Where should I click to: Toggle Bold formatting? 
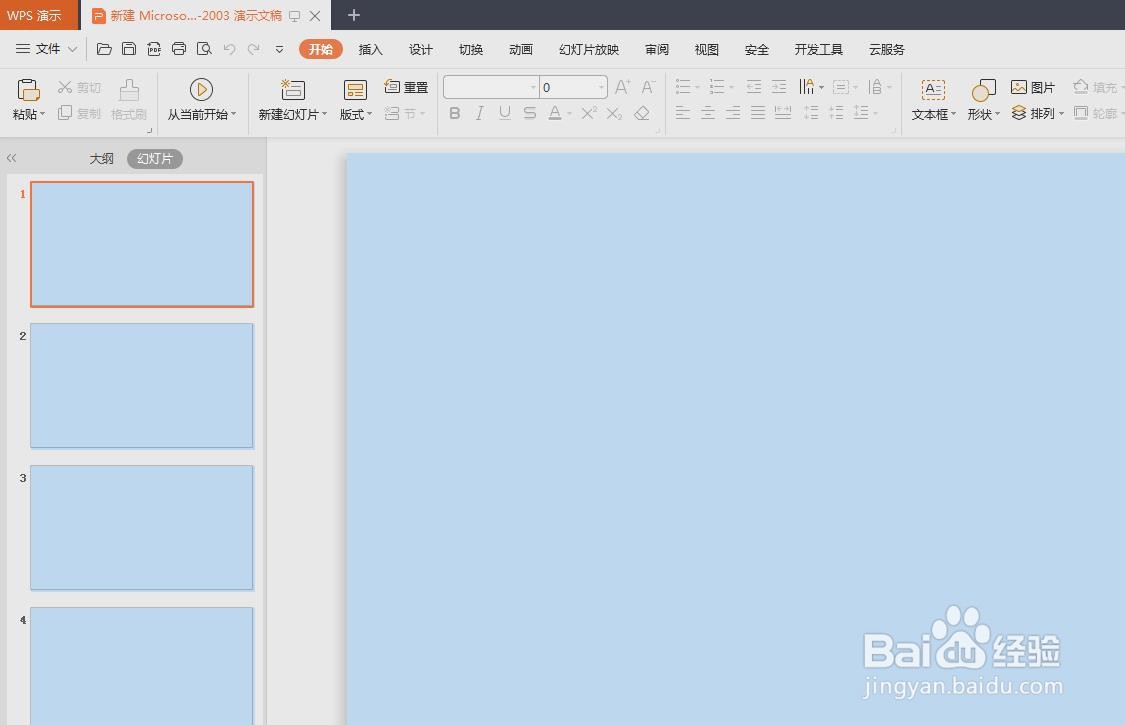tap(455, 113)
